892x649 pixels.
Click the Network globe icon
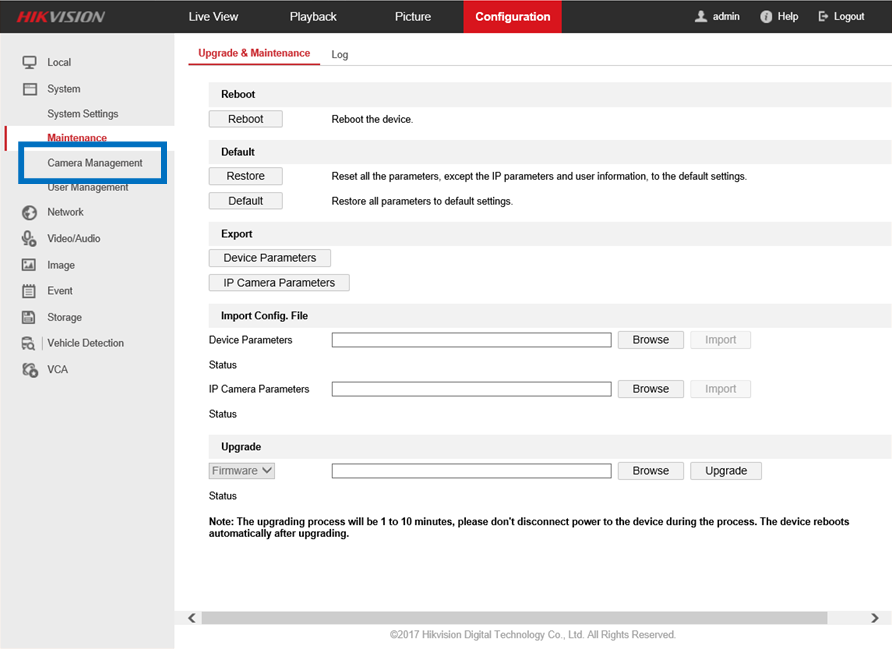tap(29, 212)
